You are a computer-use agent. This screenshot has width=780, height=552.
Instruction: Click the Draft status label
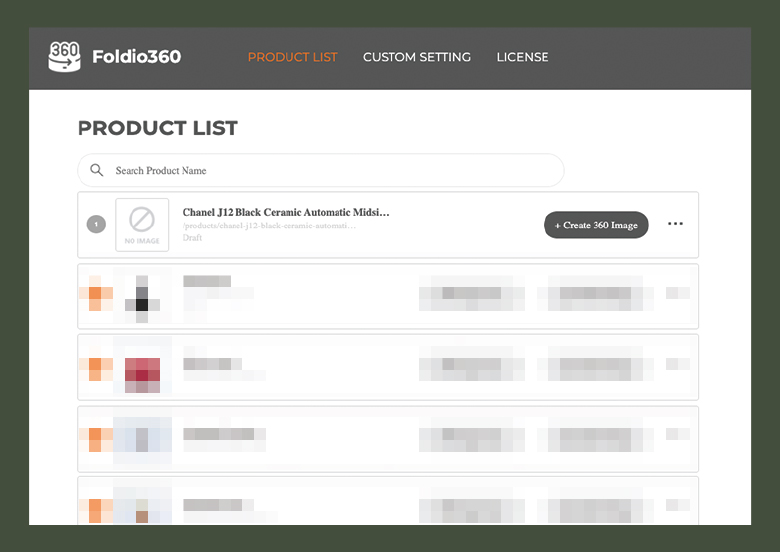pyautogui.click(x=192, y=238)
